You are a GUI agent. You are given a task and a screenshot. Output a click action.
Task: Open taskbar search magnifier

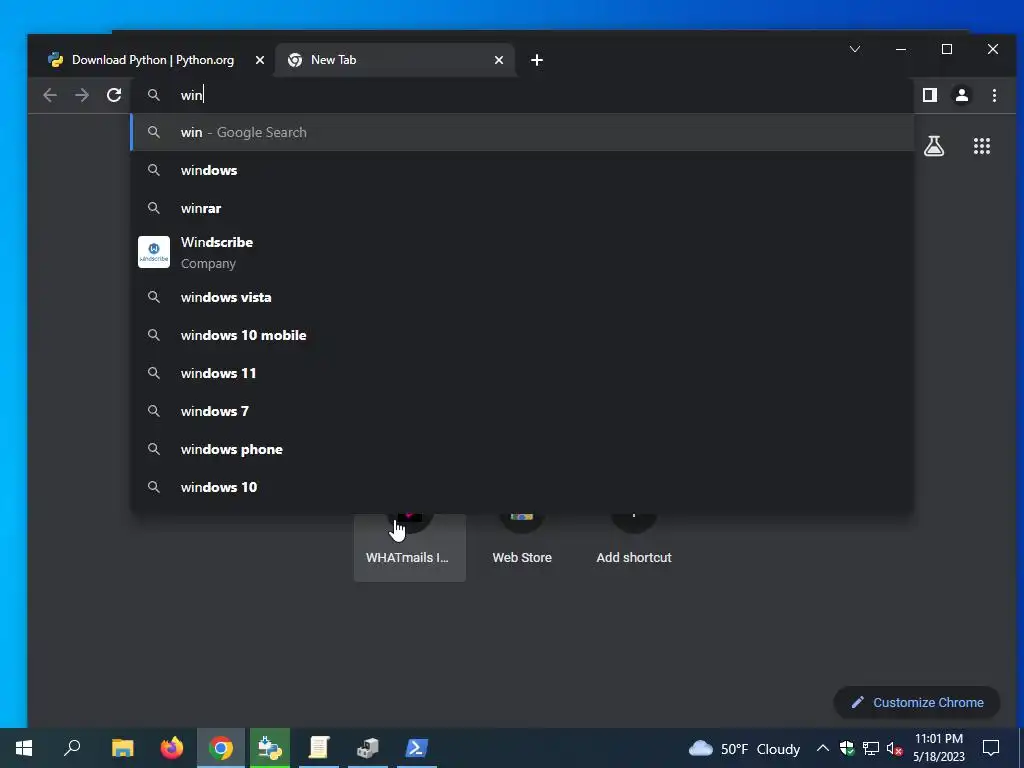[x=72, y=748]
